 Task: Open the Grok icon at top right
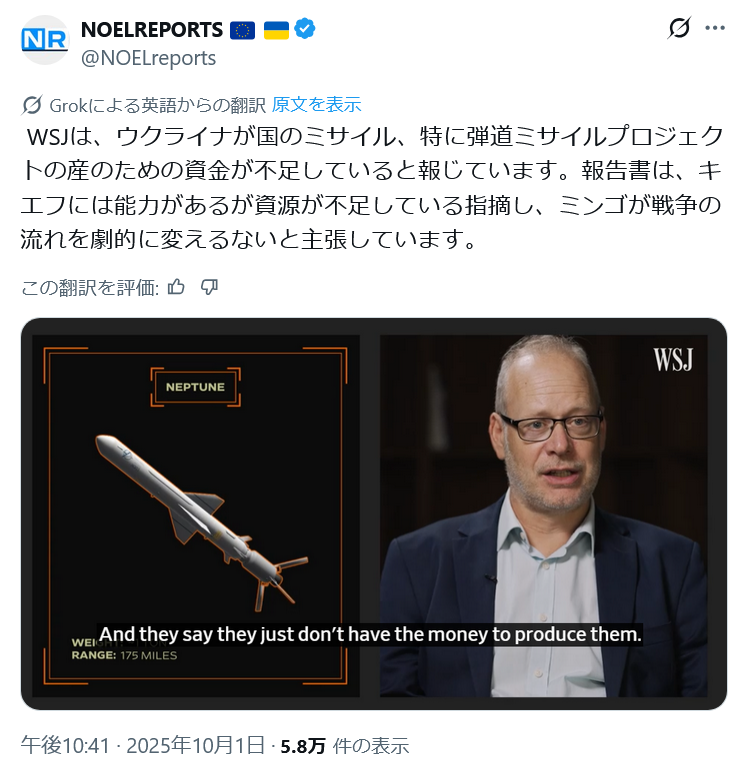pyautogui.click(x=679, y=28)
